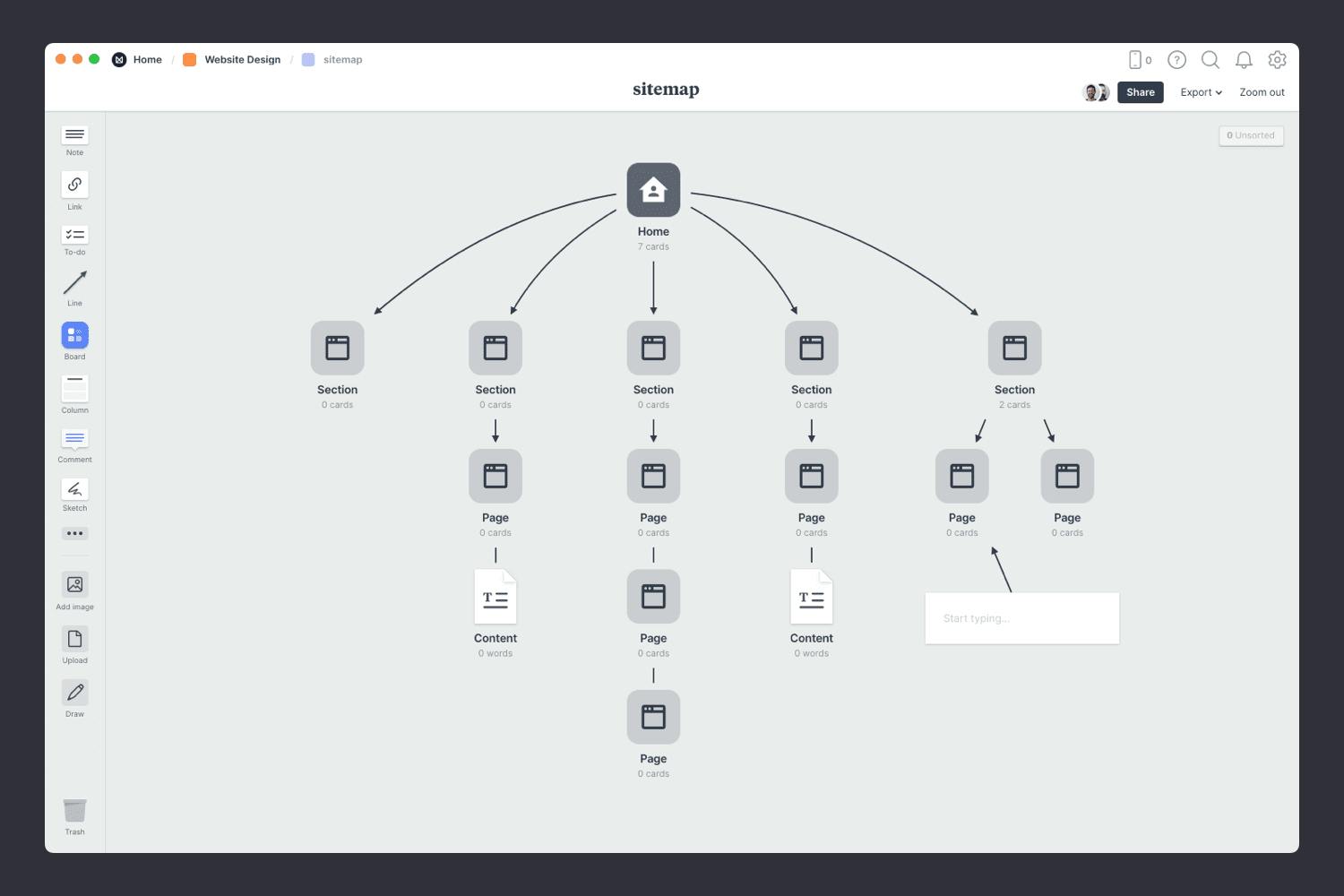Select the Link tool
1344x896 pixels.
click(74, 185)
